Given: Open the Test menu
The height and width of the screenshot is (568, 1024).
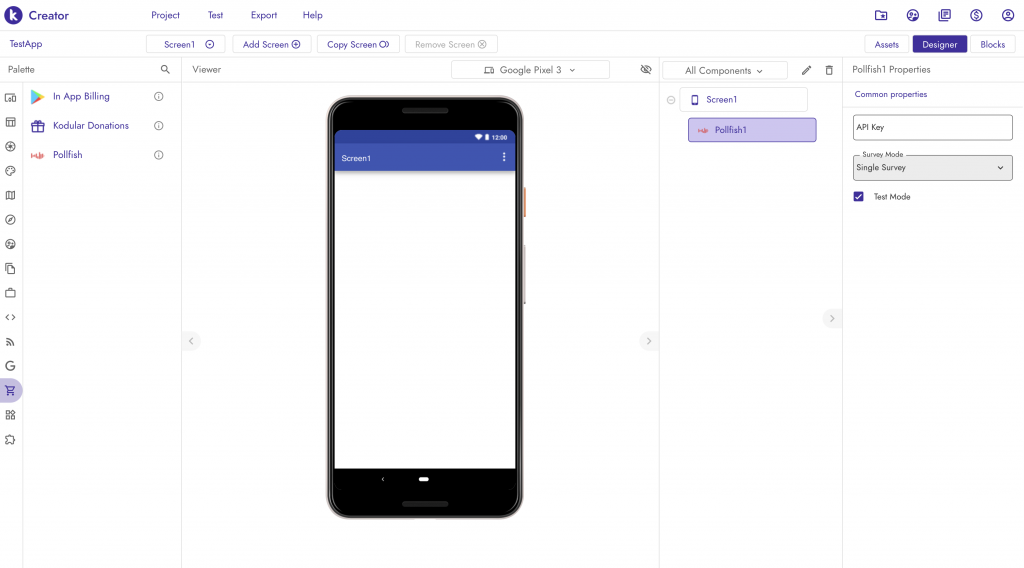Looking at the screenshot, I should [216, 15].
